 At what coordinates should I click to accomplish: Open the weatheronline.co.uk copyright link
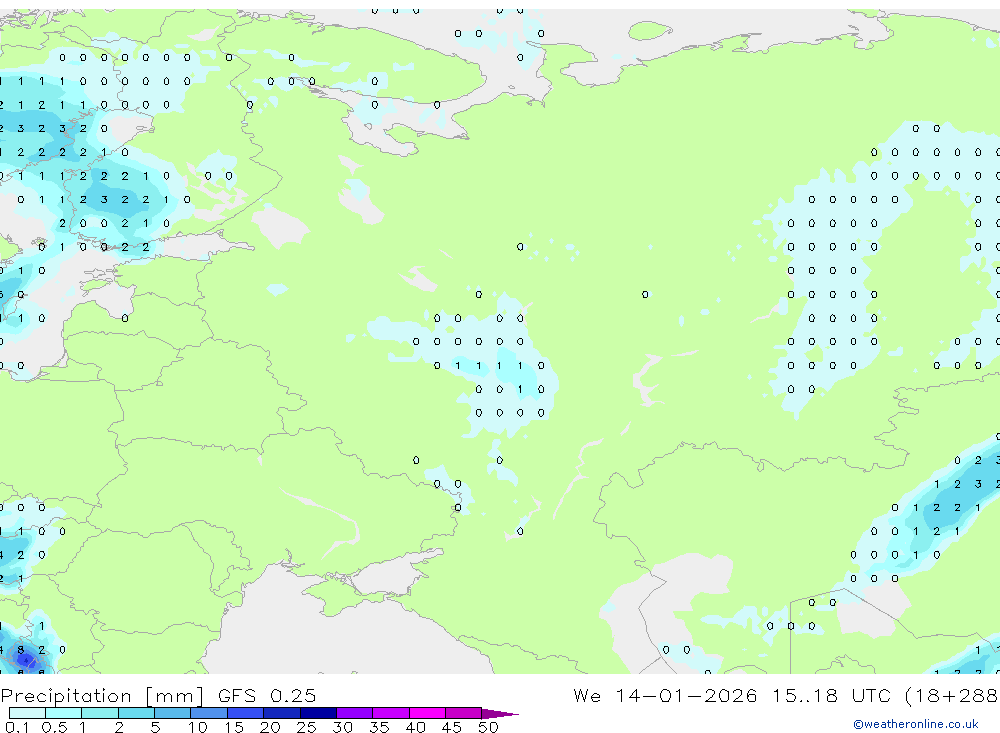916,724
